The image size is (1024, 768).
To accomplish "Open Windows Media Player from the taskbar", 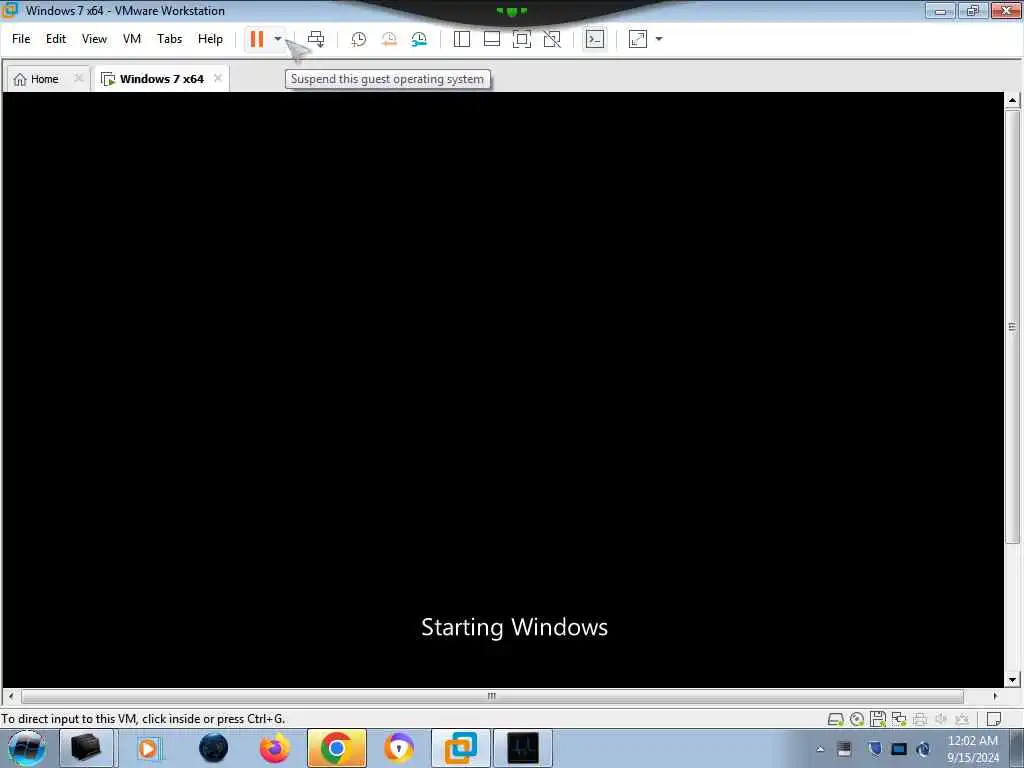I will click(x=148, y=748).
